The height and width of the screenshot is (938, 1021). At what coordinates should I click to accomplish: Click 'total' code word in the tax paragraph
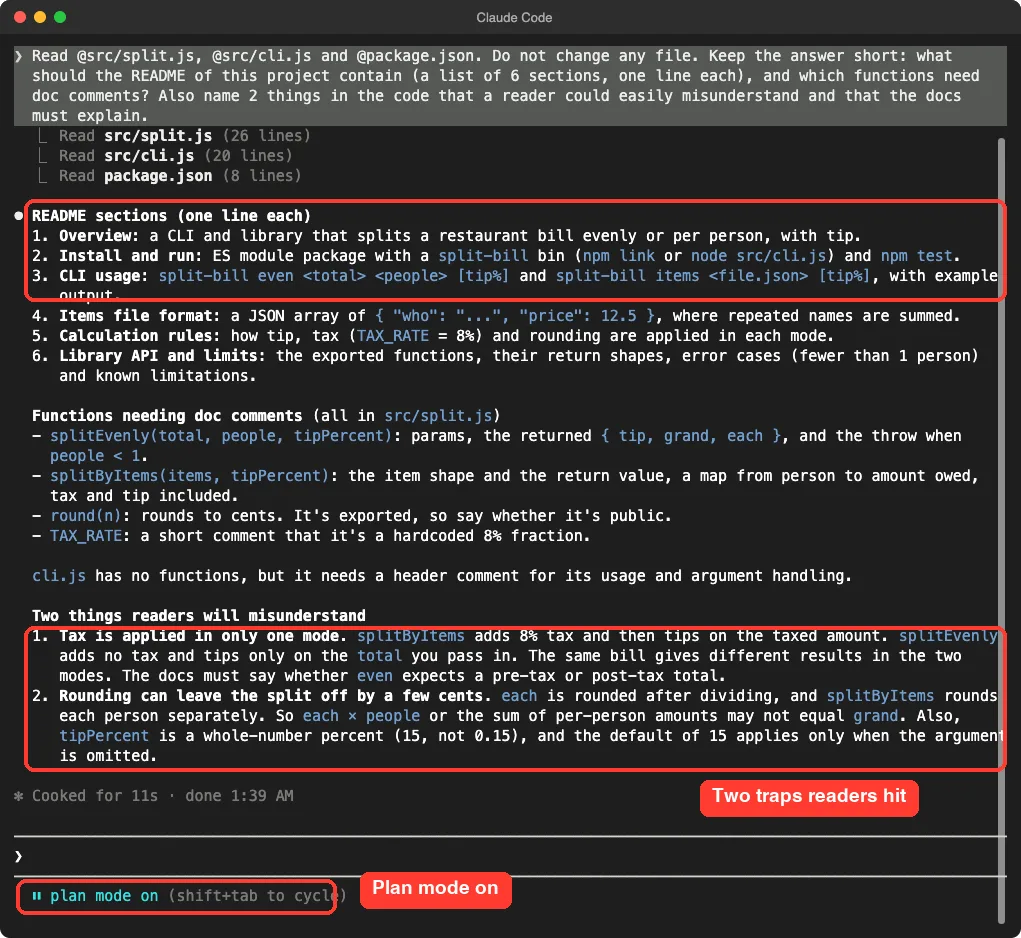pyautogui.click(x=379, y=656)
